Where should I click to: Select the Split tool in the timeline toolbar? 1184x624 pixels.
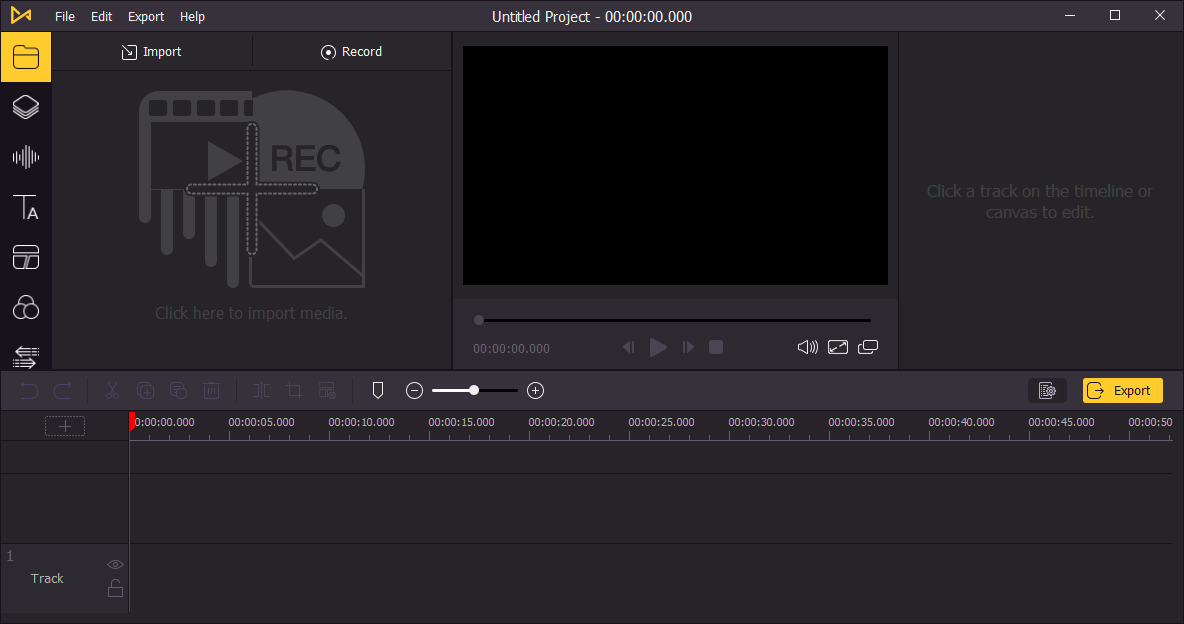coord(260,390)
